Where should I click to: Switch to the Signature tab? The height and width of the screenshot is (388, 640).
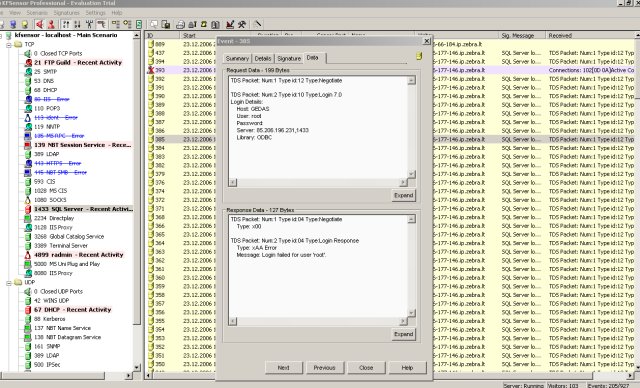[289, 59]
